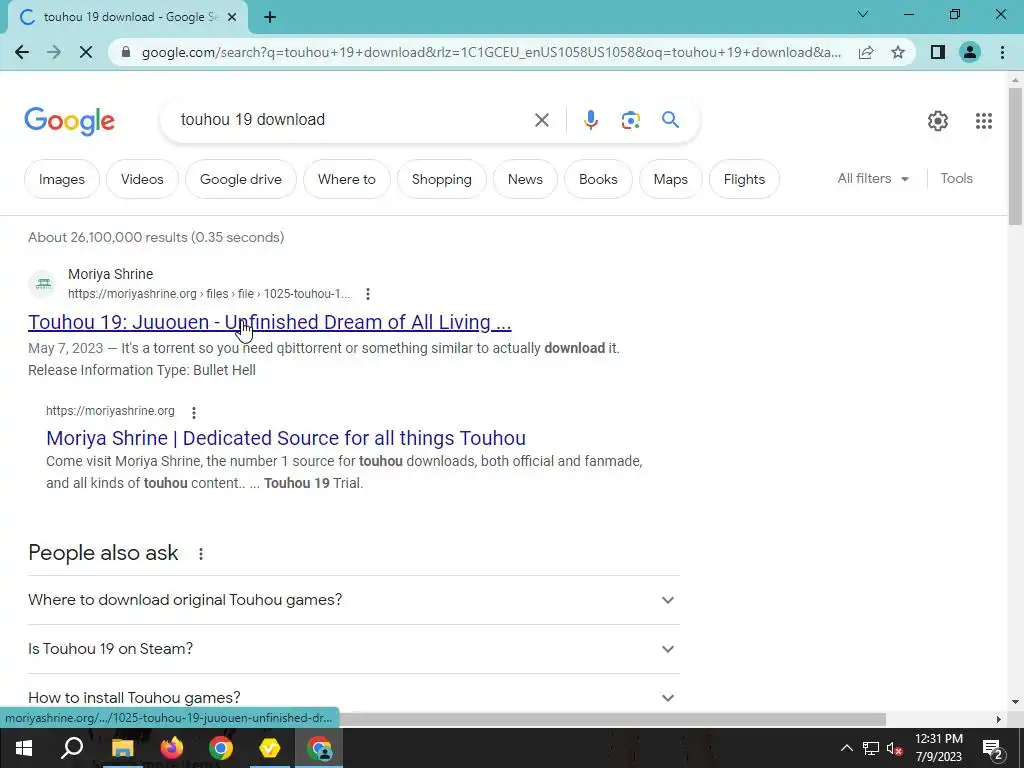
Task: Filter results by Flights
Action: click(x=744, y=179)
